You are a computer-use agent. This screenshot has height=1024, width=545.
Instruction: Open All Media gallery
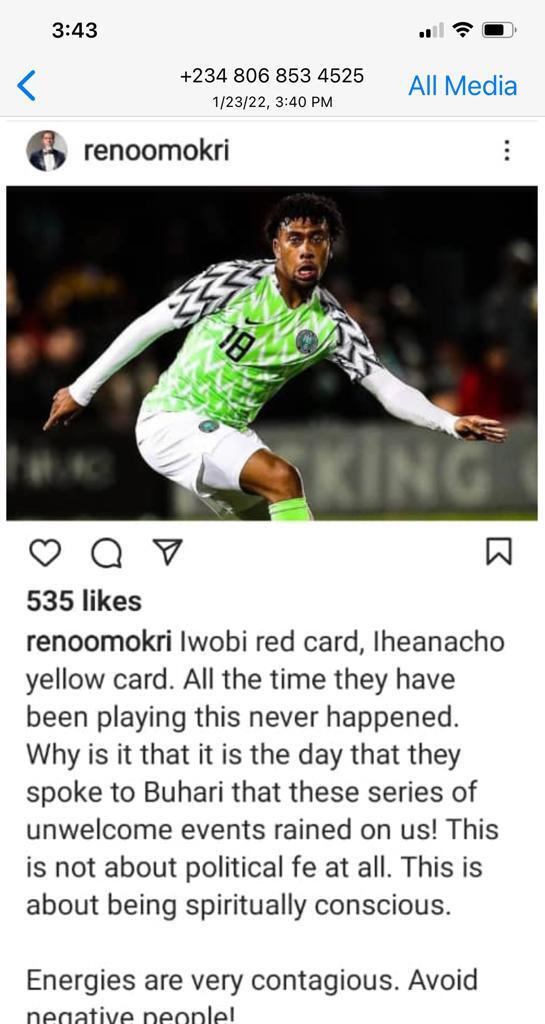(x=463, y=86)
